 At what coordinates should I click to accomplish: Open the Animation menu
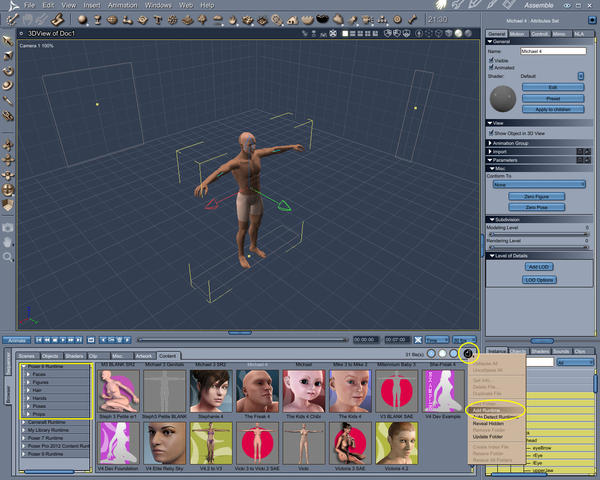(x=122, y=5)
